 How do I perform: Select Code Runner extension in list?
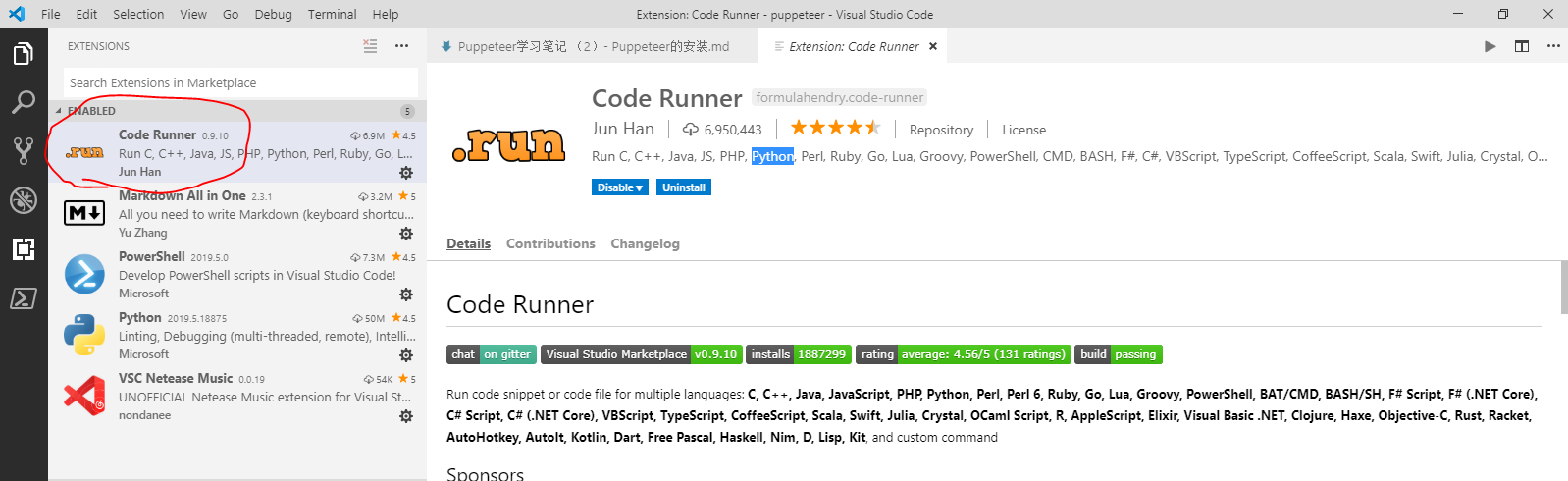pyautogui.click(x=237, y=152)
